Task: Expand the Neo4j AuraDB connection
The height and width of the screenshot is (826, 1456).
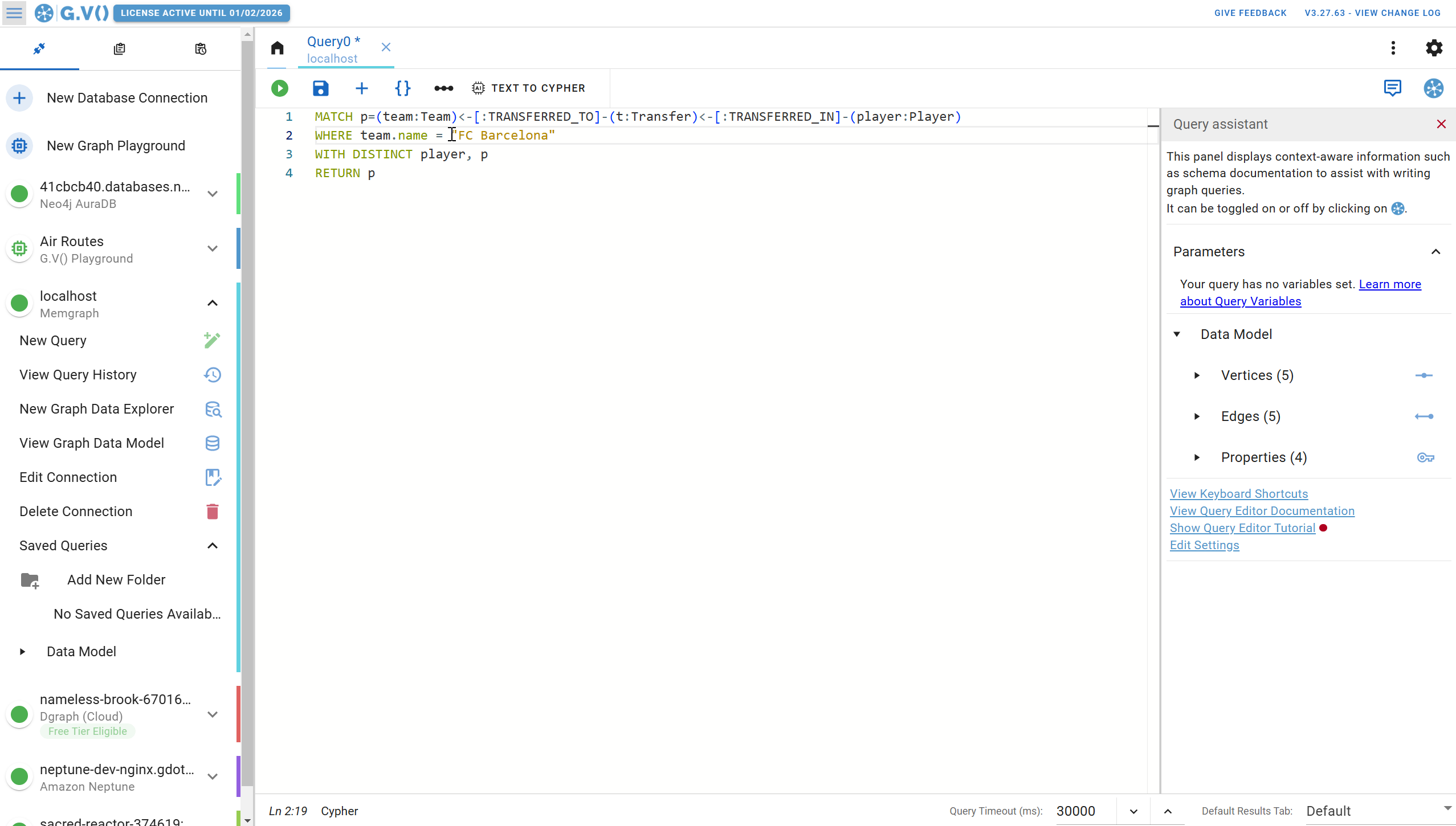Action: 213,194
